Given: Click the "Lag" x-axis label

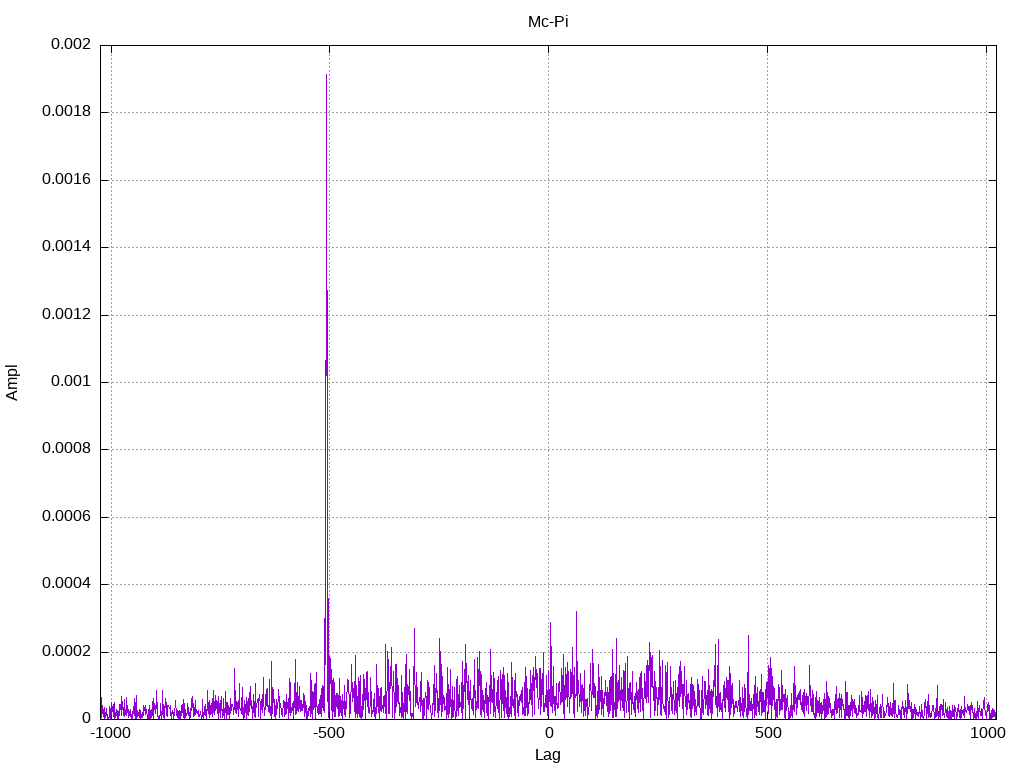Looking at the screenshot, I should point(548,755).
